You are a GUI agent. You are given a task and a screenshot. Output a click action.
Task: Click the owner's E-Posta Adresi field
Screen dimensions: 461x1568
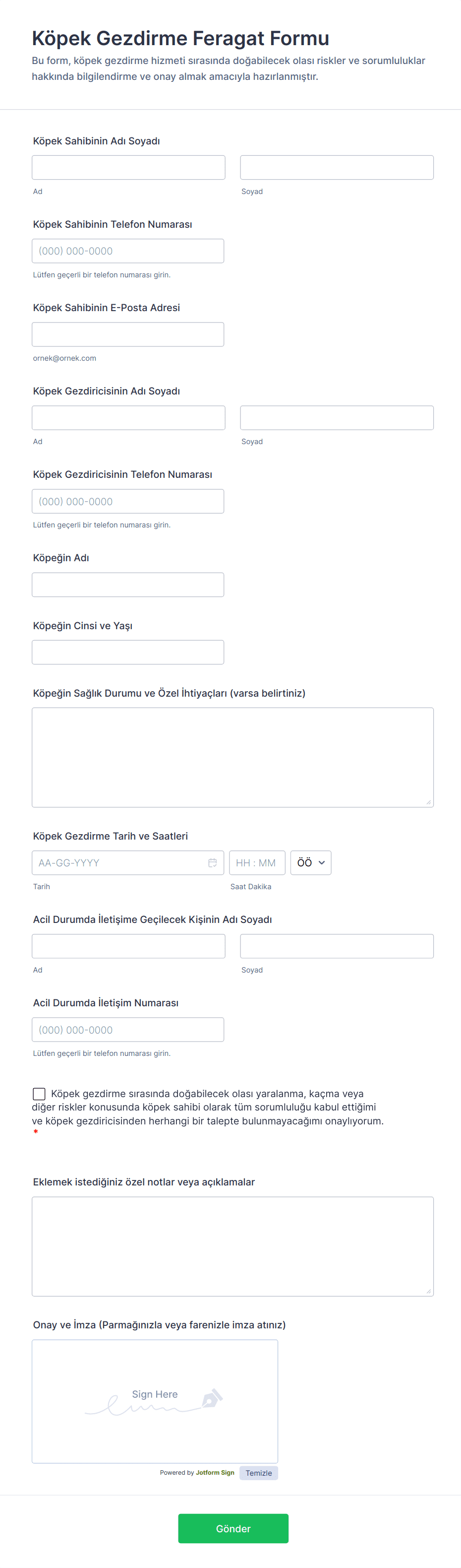click(x=128, y=334)
